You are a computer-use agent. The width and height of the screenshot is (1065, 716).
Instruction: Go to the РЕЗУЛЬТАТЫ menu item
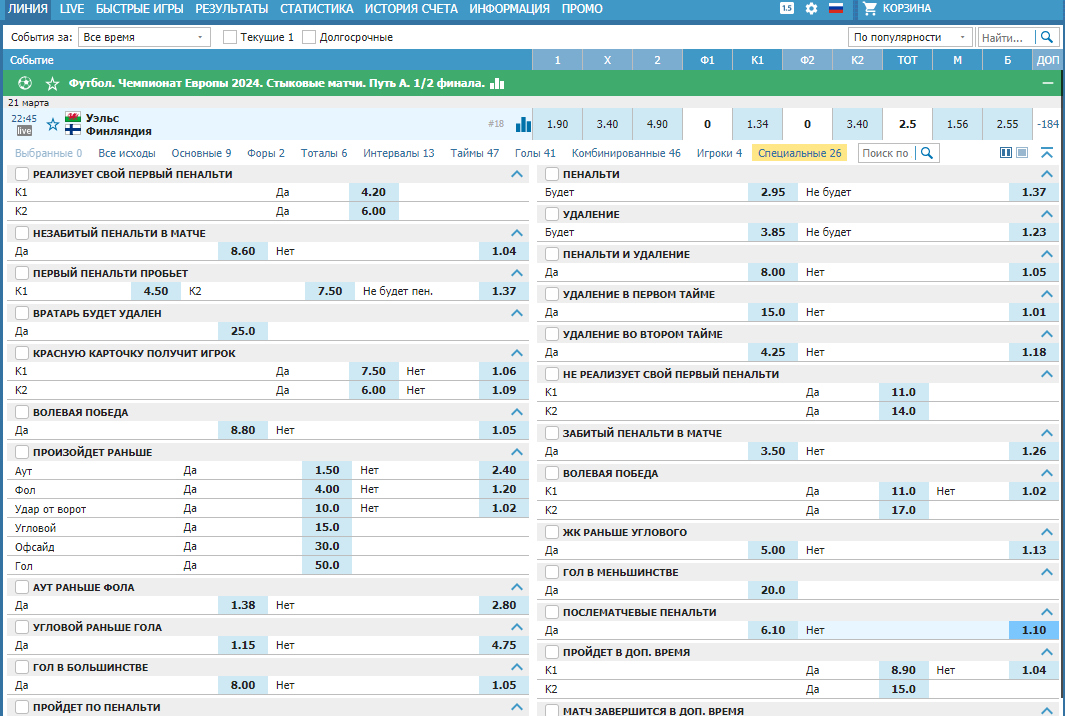point(232,9)
